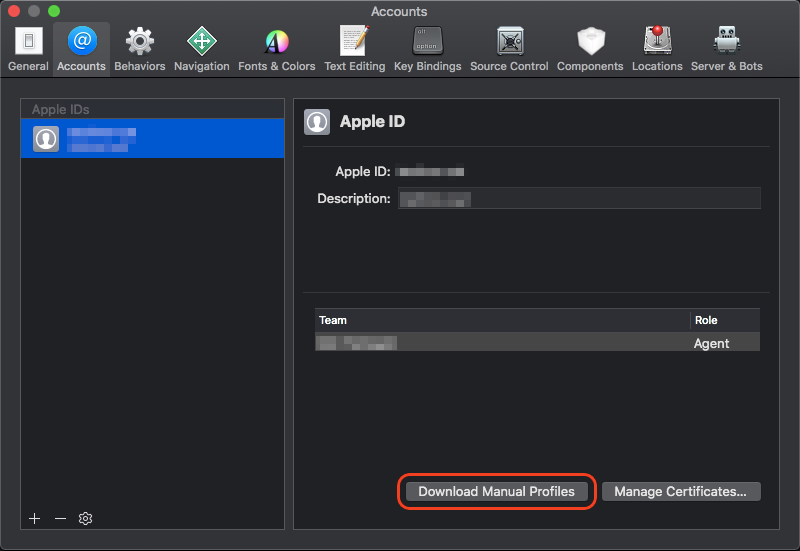Click the Manage Certificates… button
Viewport: 800px width, 551px height.
point(681,491)
